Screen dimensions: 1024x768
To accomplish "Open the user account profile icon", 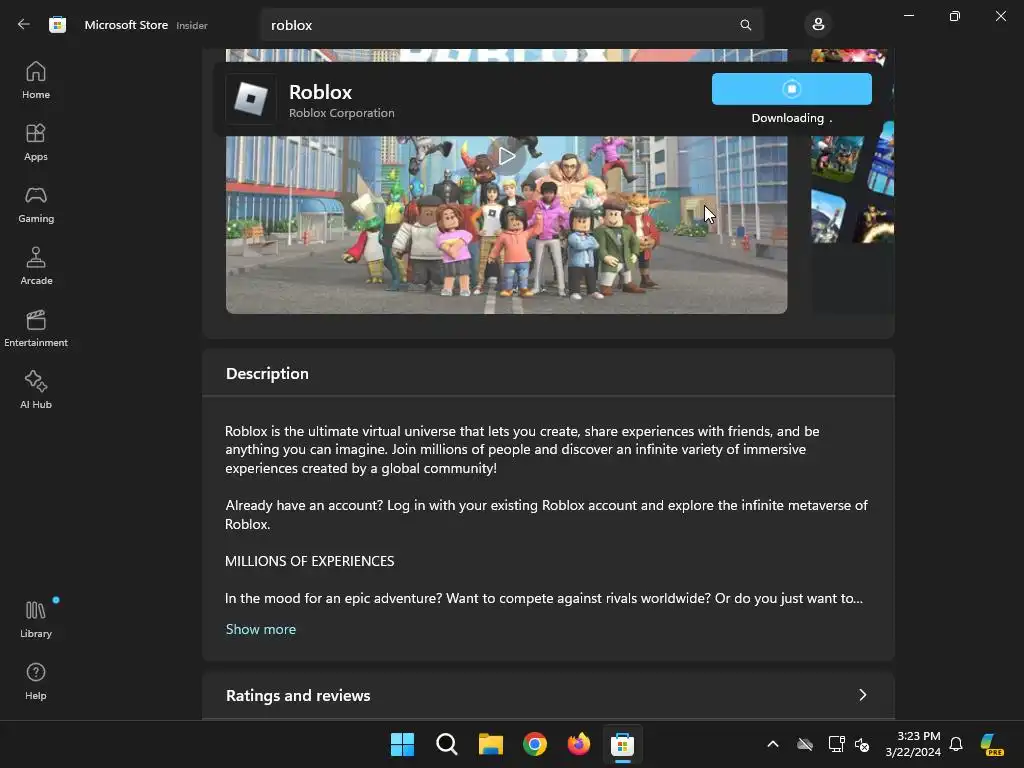I will click(818, 25).
